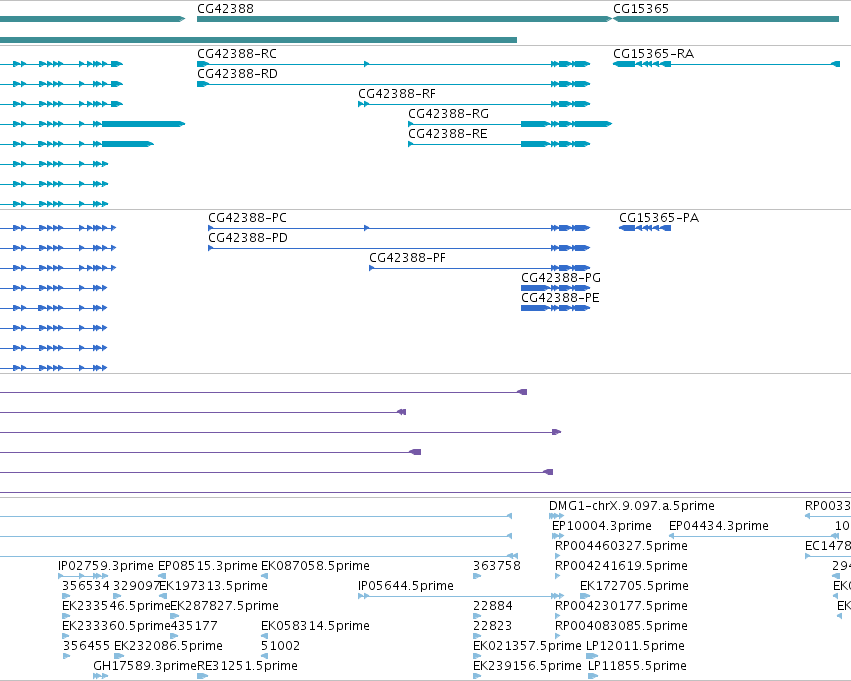Select the CG15365-RA transcript label
Image resolution: width=851 pixels, height=681 pixels.
653,54
